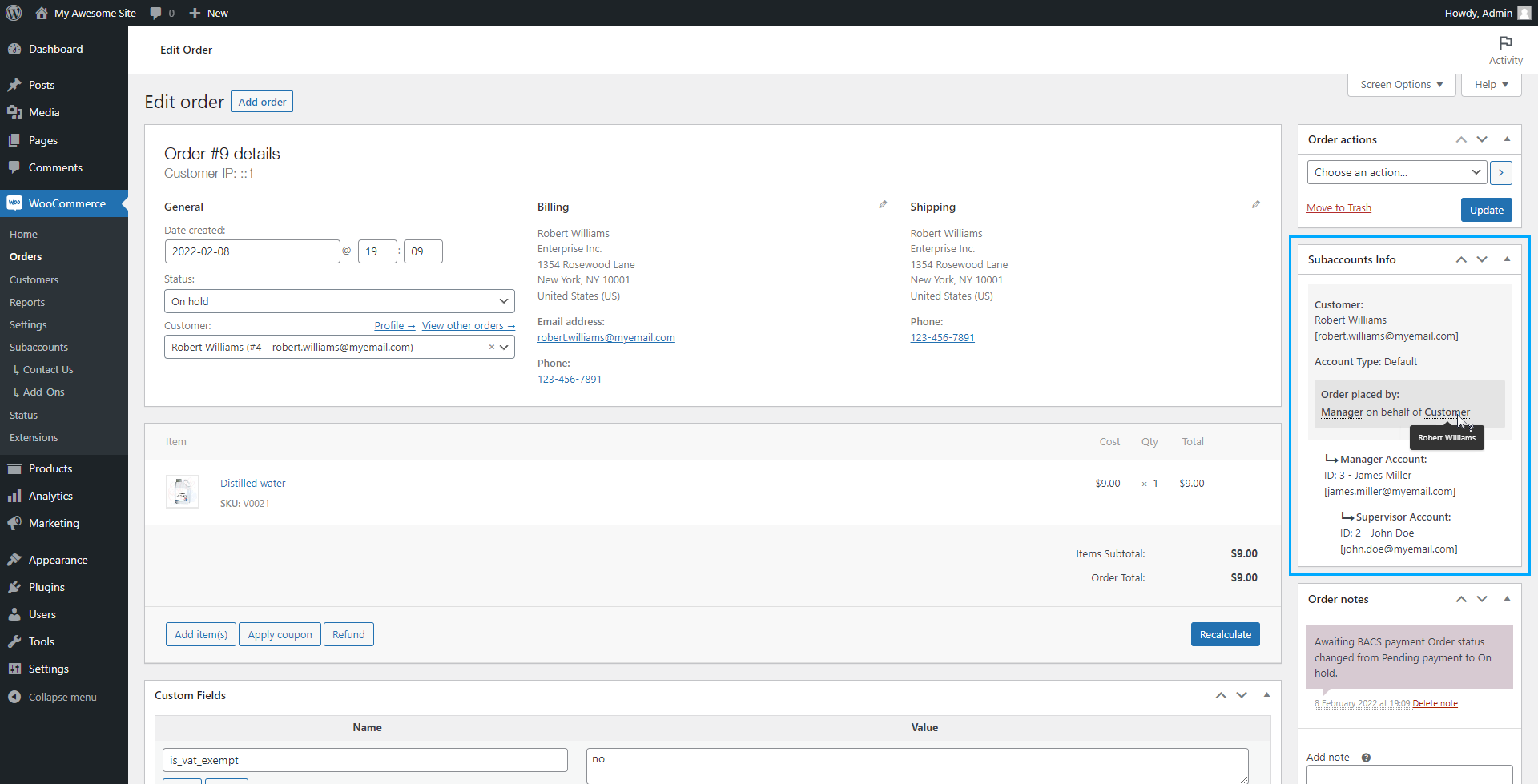1538x784 pixels.
Task: Toggle the Order notes panel triangle
Action: coord(1507,599)
